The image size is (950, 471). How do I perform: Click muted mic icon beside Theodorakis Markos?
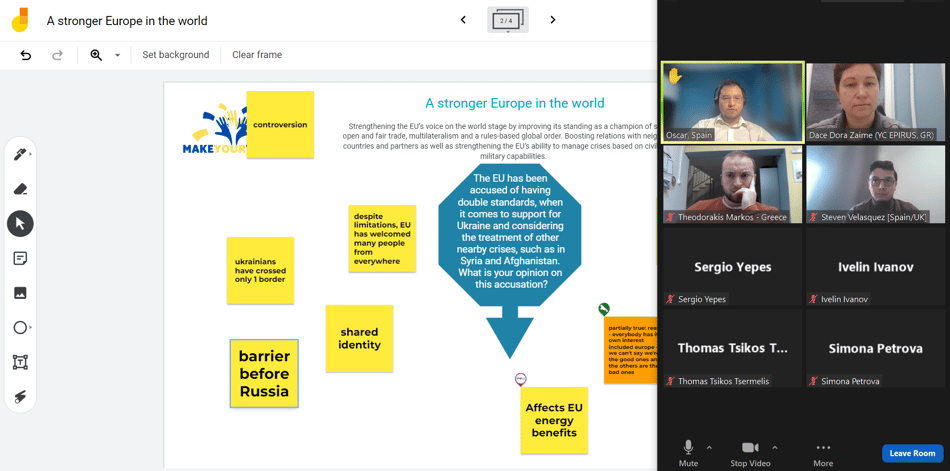pos(670,217)
